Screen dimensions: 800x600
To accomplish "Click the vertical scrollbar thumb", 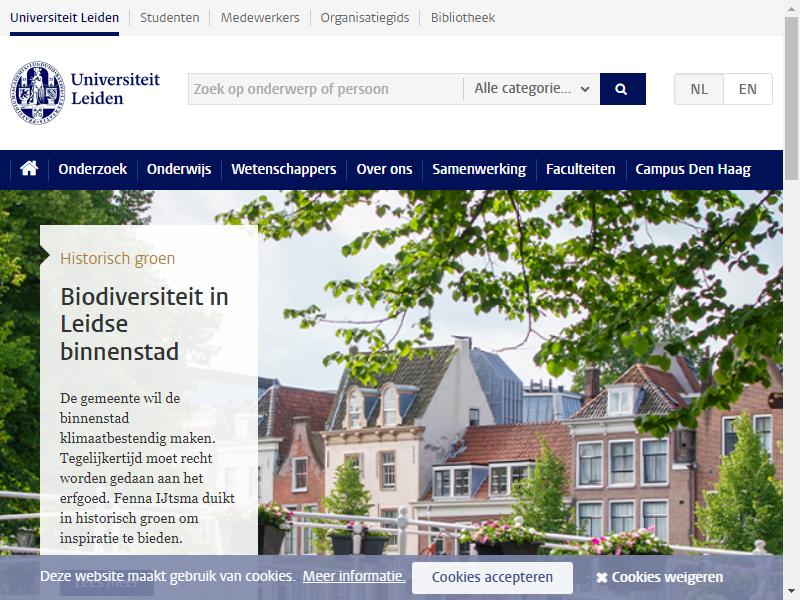I will pyautogui.click(x=791, y=98).
